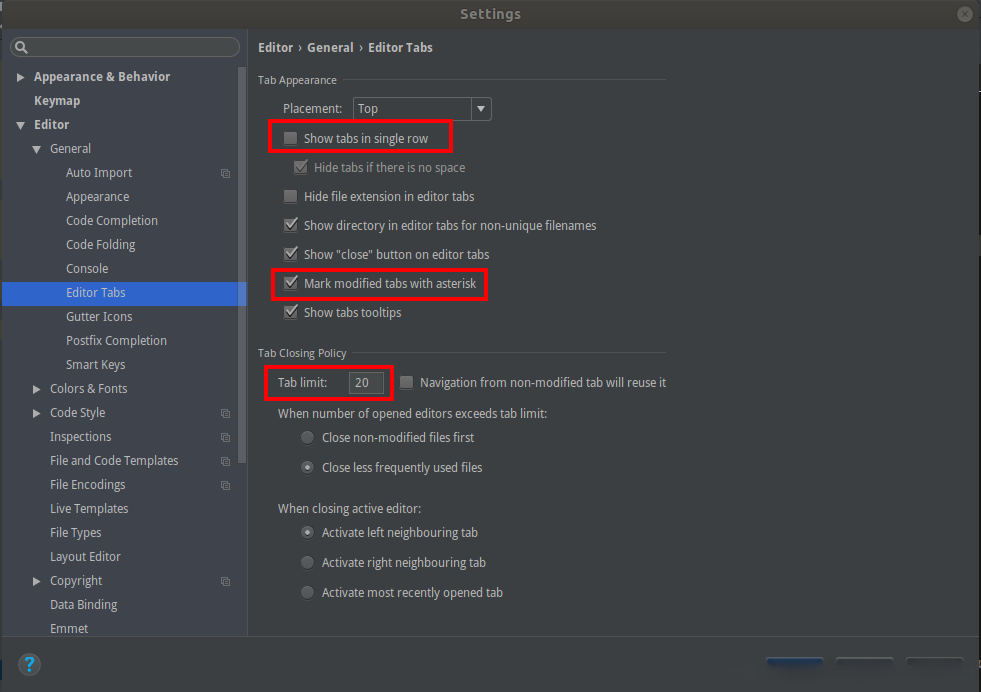Toggle Hide tabs if there is no space
Screen dimensions: 981x692
(301, 167)
